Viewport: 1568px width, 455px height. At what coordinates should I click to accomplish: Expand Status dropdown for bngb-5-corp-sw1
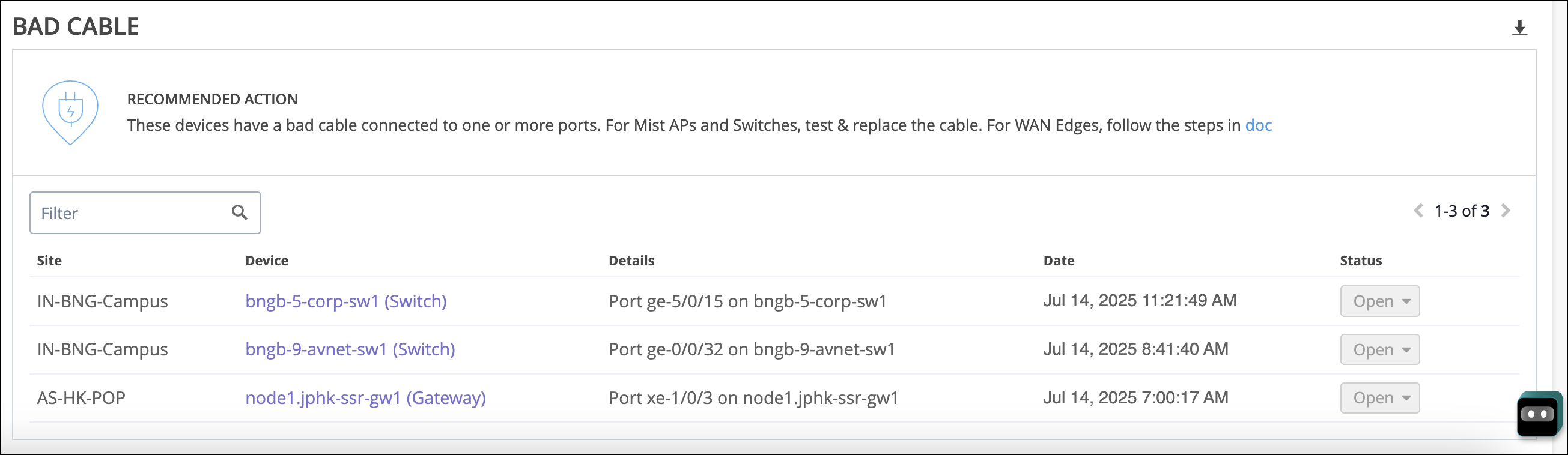pos(1379,301)
